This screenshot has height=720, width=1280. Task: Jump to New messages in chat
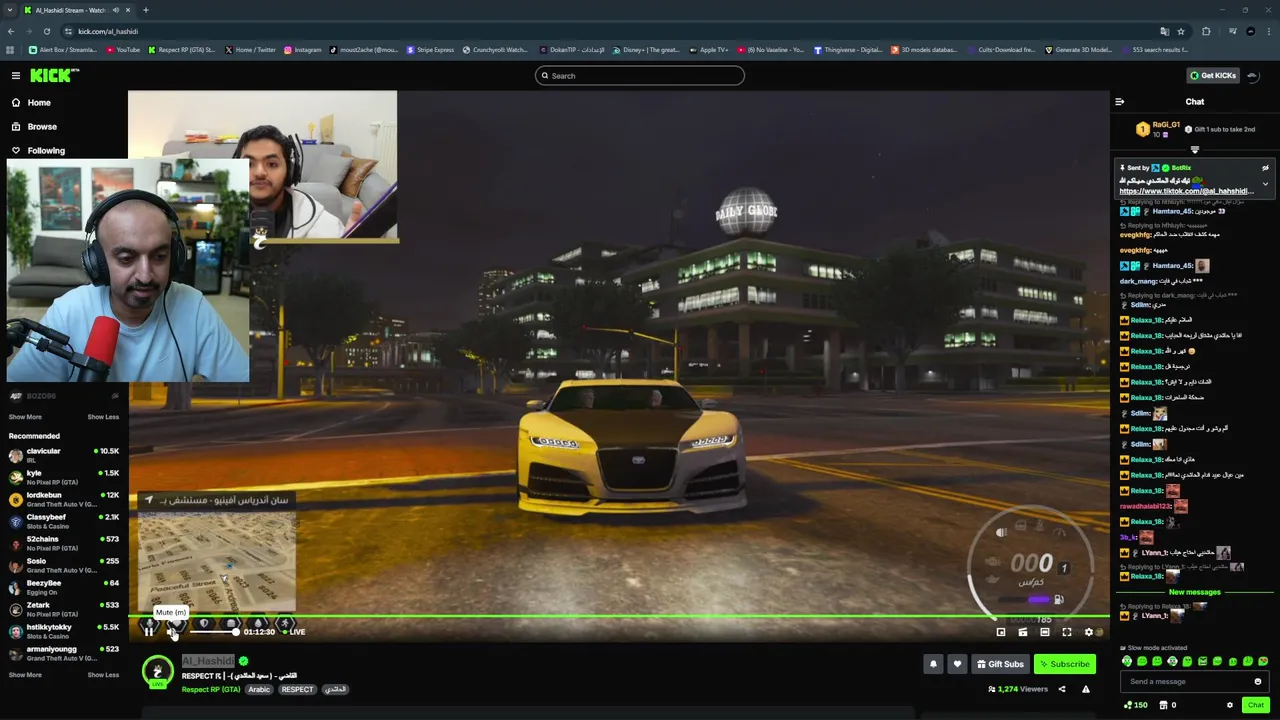tap(1194, 592)
